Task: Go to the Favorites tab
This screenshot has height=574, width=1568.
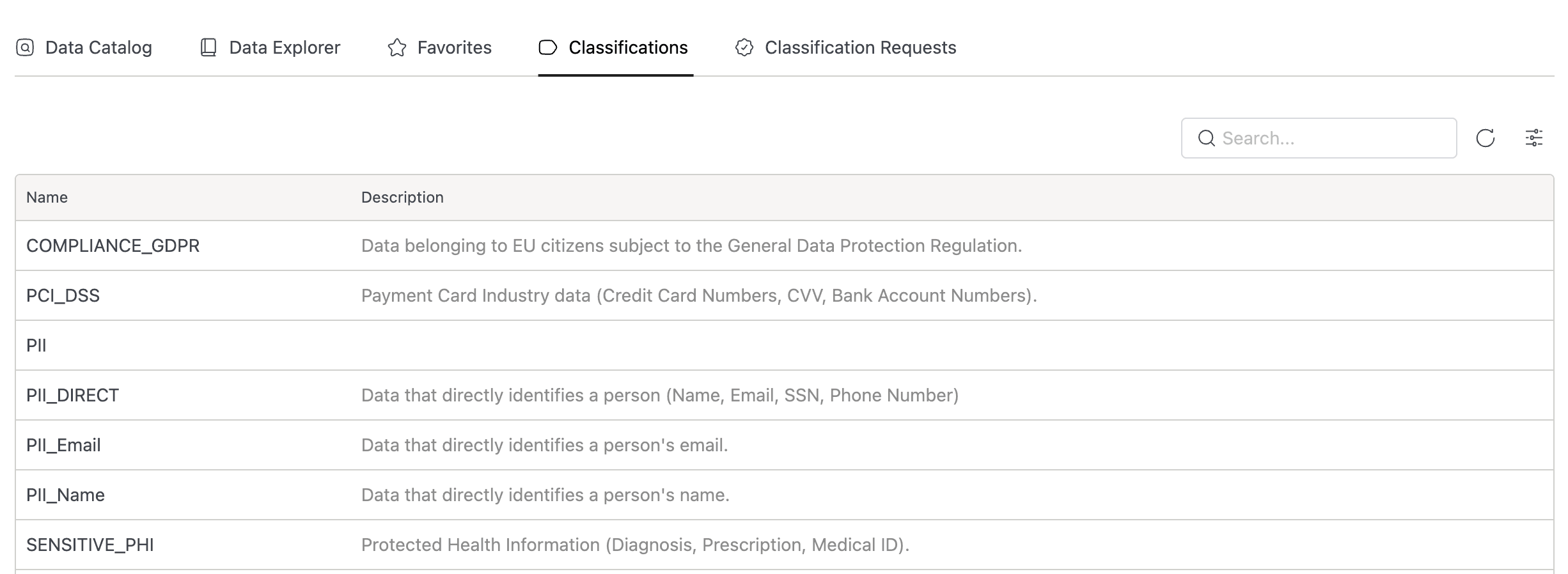Action: click(x=454, y=47)
